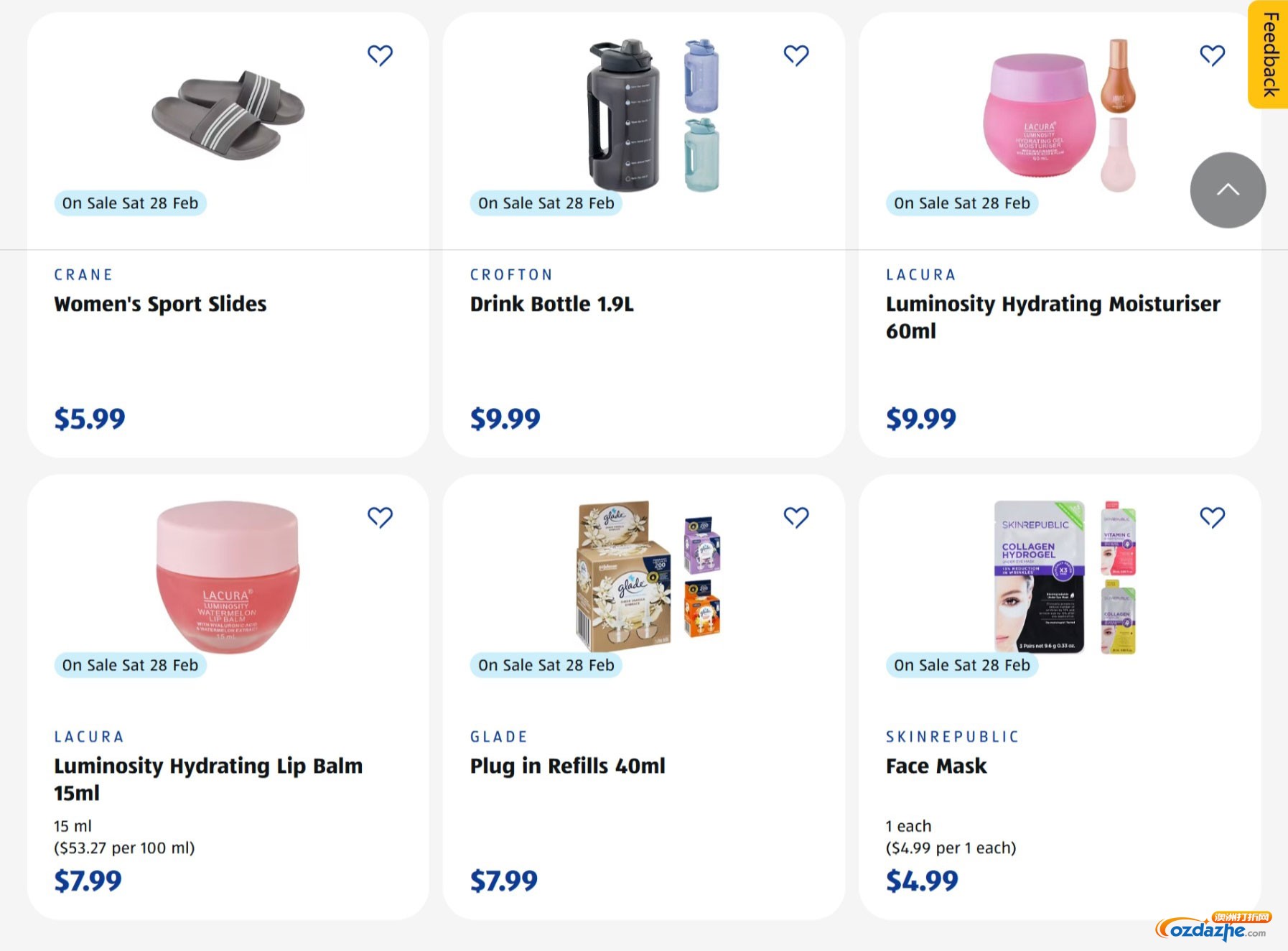1288x951 pixels.
Task: Toggle favorite heart for Skinrepublic Face Mask
Action: coord(1212,517)
